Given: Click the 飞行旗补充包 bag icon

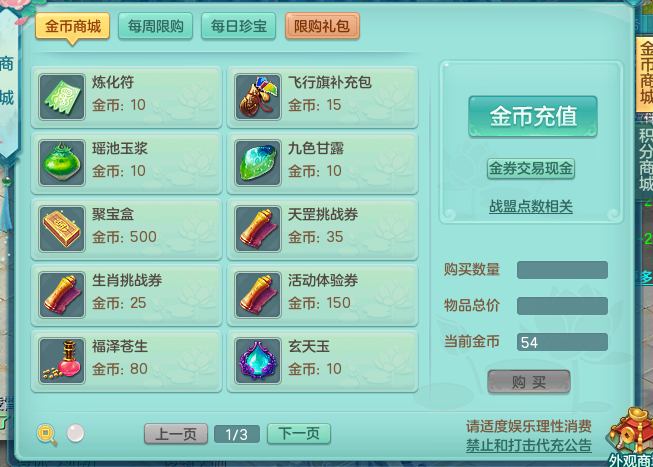Looking at the screenshot, I should pyautogui.click(x=258, y=97).
